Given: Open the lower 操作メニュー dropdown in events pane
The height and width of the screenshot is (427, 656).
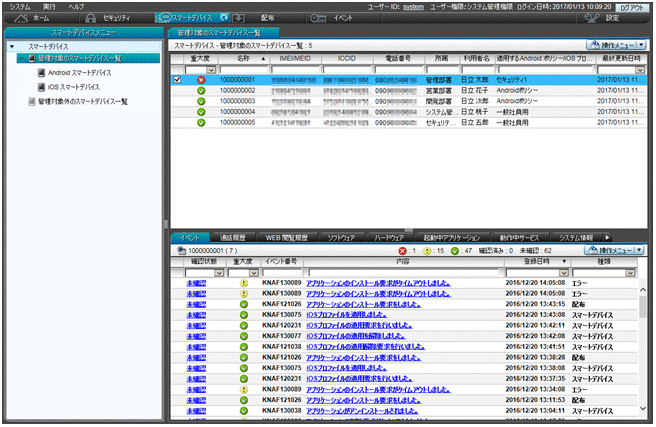Looking at the screenshot, I should (617, 249).
